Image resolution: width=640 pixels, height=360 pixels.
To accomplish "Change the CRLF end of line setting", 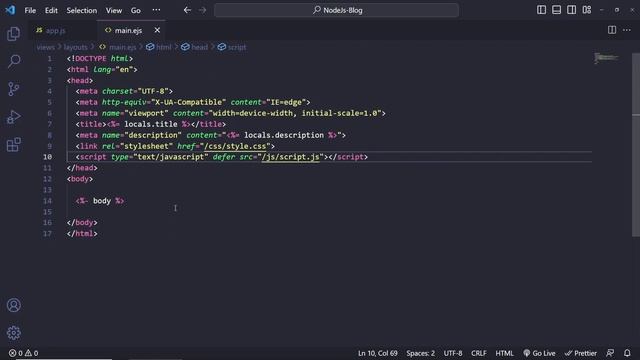I will (x=479, y=353).
